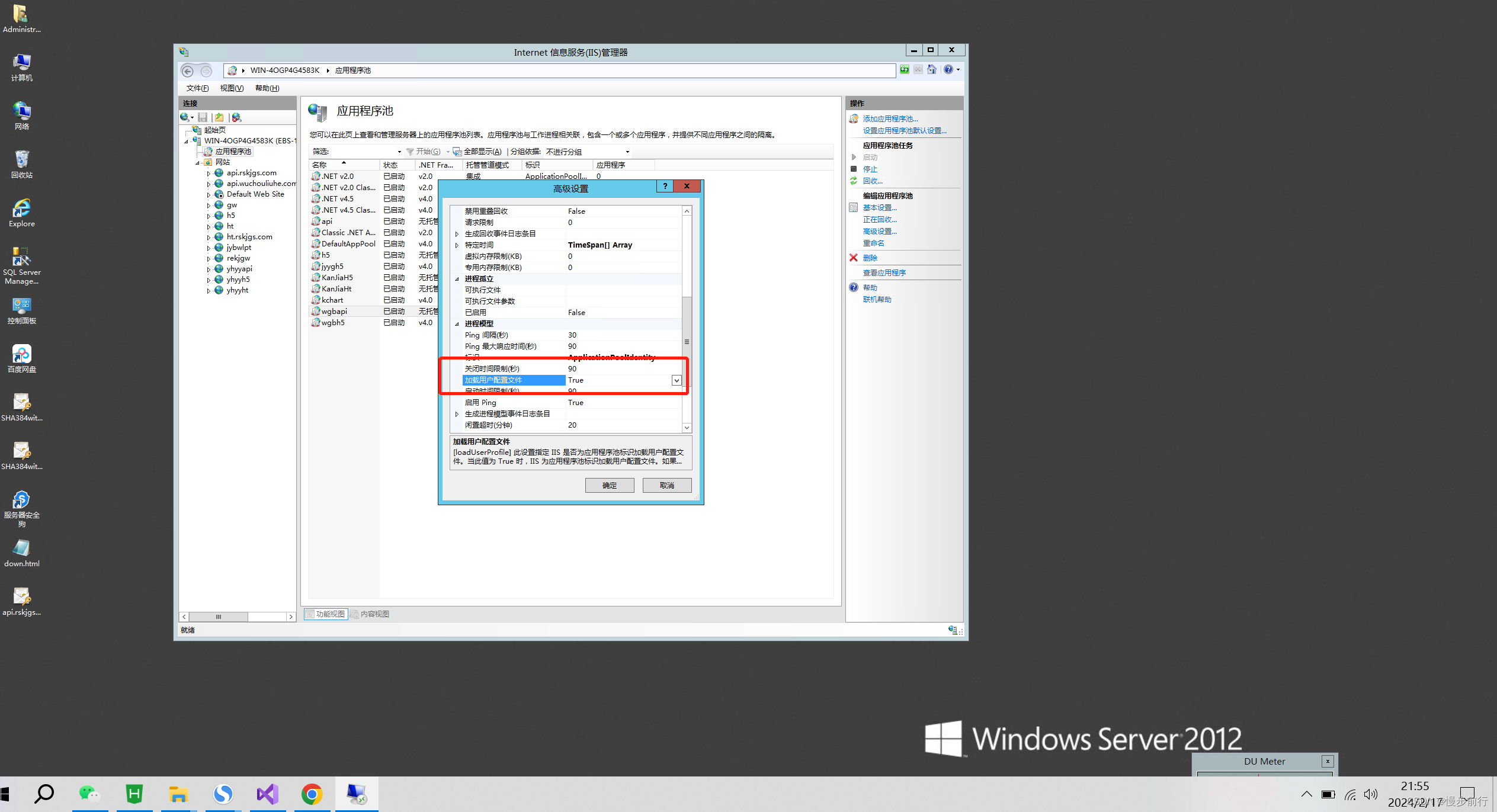Click the refresh icon in the address bar
Viewport: 1497px width, 812px height.
coord(905,69)
